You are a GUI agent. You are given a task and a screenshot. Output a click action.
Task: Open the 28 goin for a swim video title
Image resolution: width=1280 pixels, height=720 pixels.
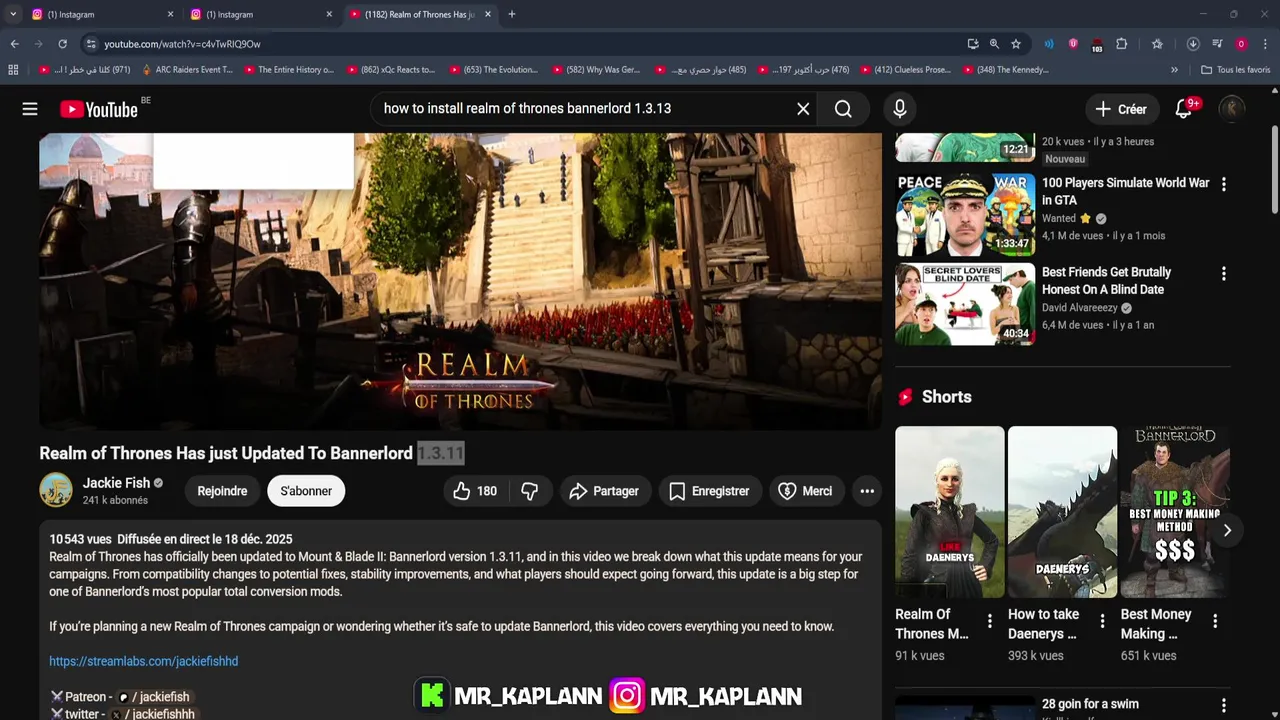(x=1090, y=704)
